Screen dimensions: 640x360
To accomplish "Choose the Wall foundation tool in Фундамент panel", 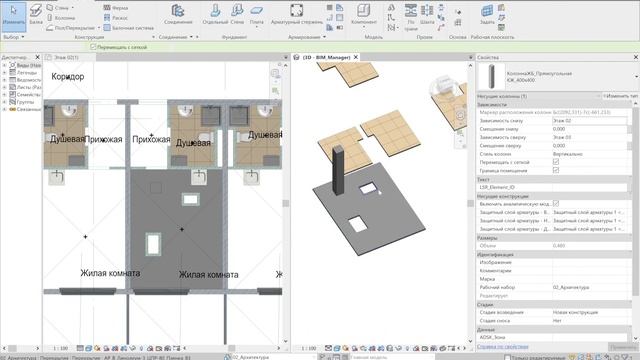I will click(237, 14).
